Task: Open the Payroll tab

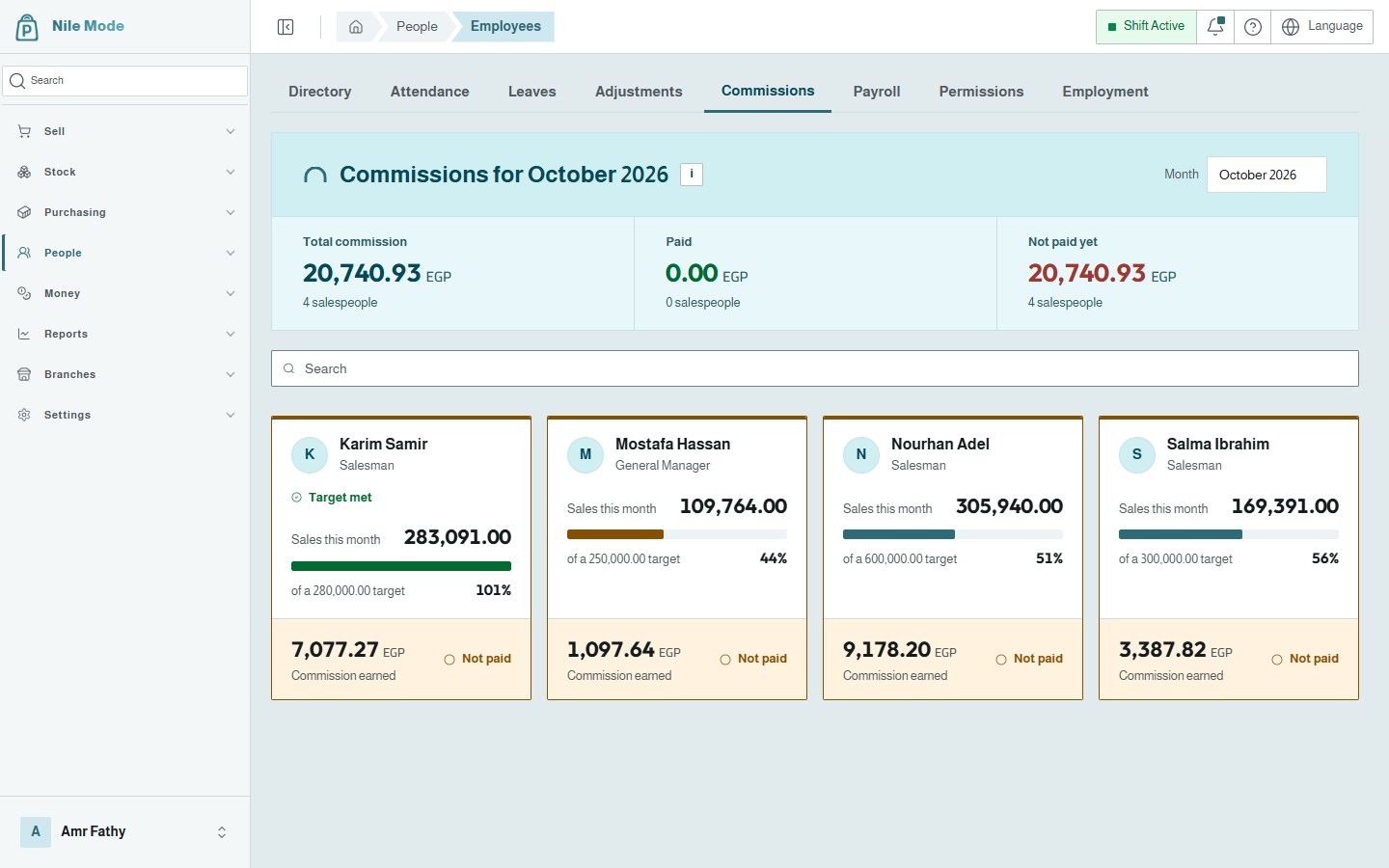Action: (x=877, y=92)
